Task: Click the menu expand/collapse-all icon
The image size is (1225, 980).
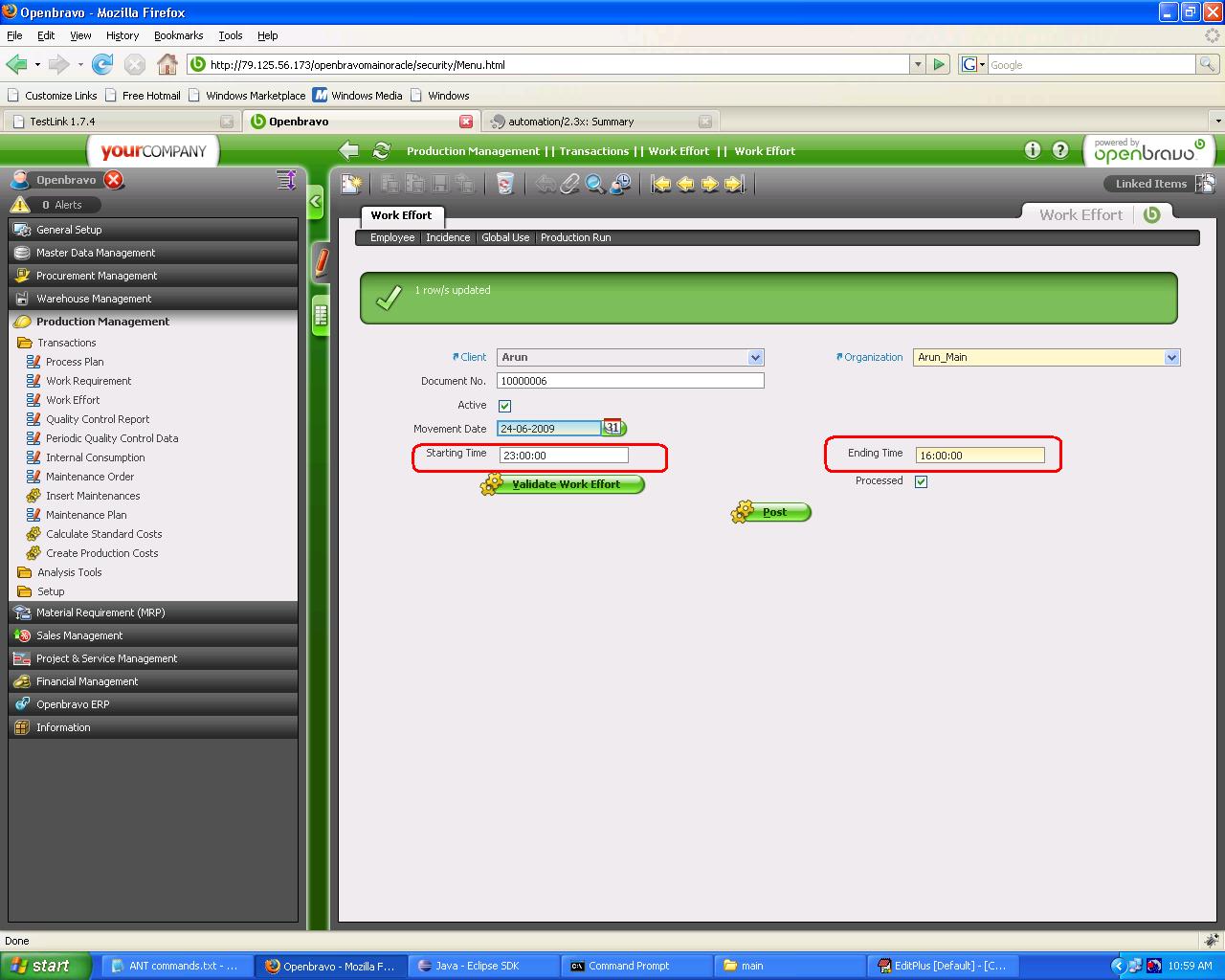Action: [286, 179]
